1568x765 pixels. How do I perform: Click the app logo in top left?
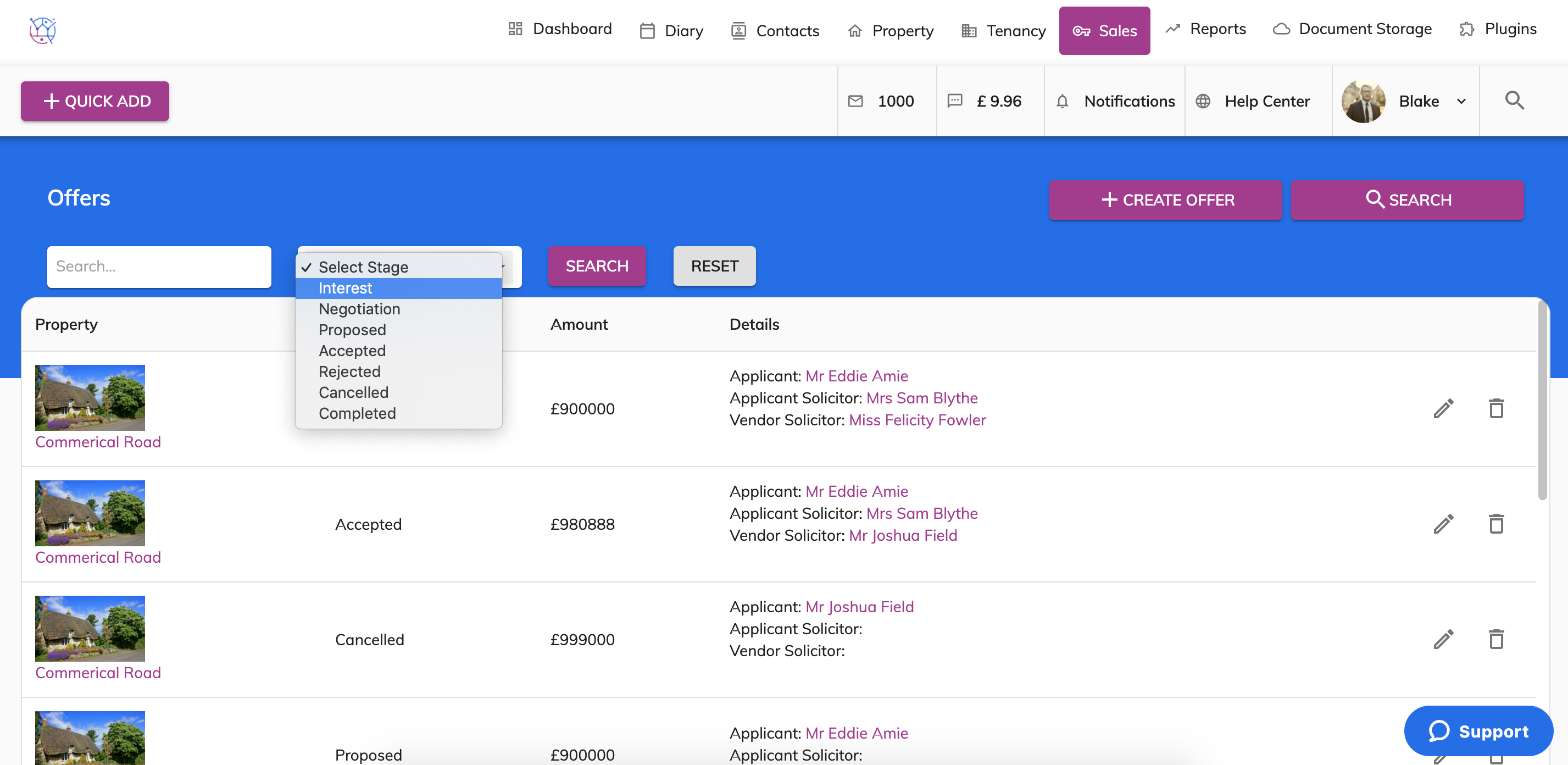point(43,30)
